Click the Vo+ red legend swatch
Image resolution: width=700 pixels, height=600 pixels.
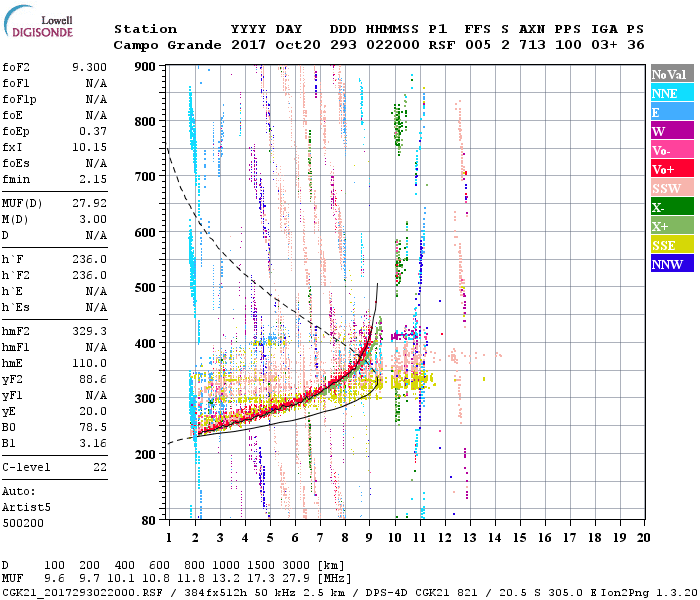(x=672, y=169)
